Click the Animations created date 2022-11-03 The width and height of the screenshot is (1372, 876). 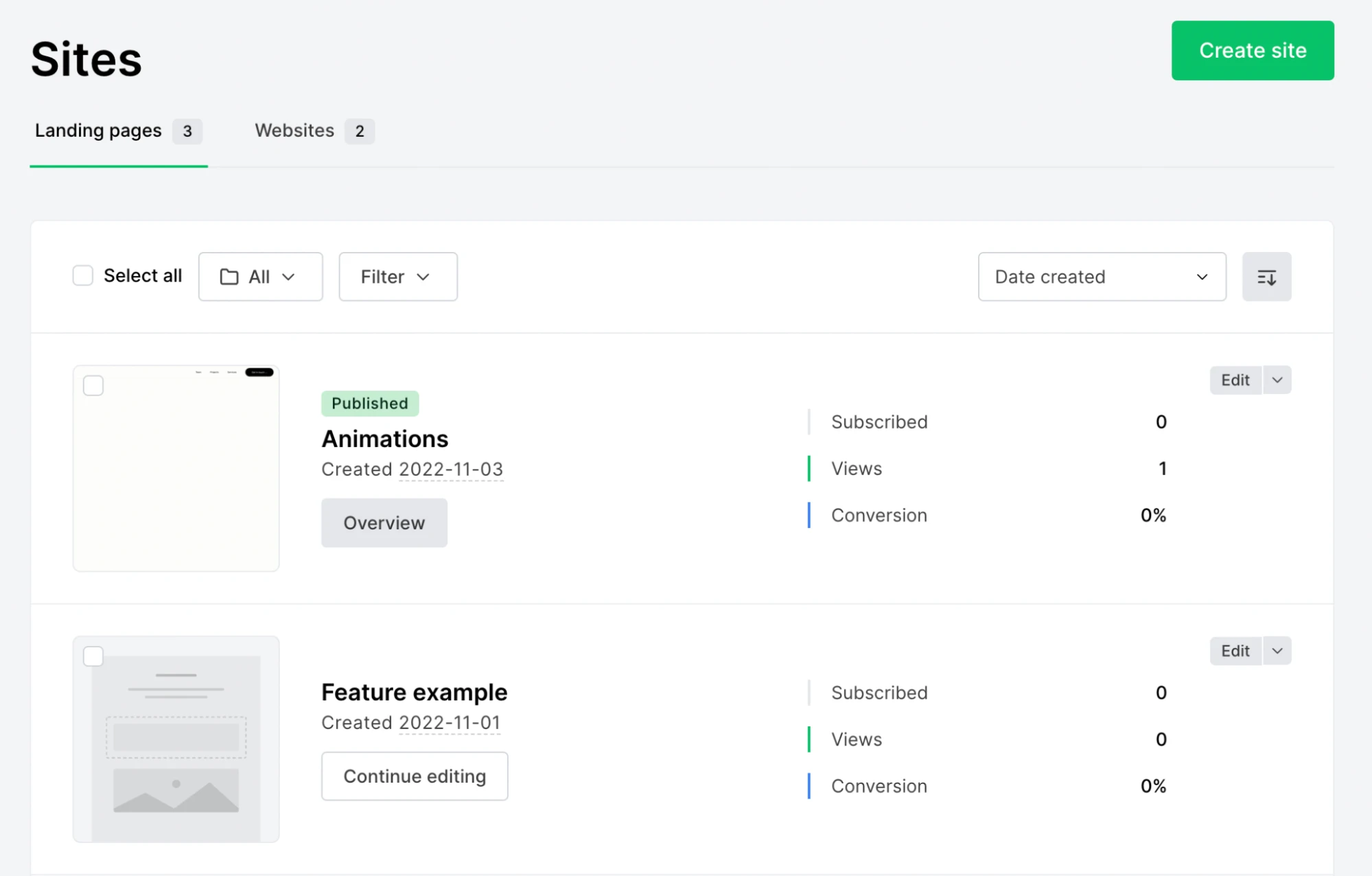click(x=451, y=470)
